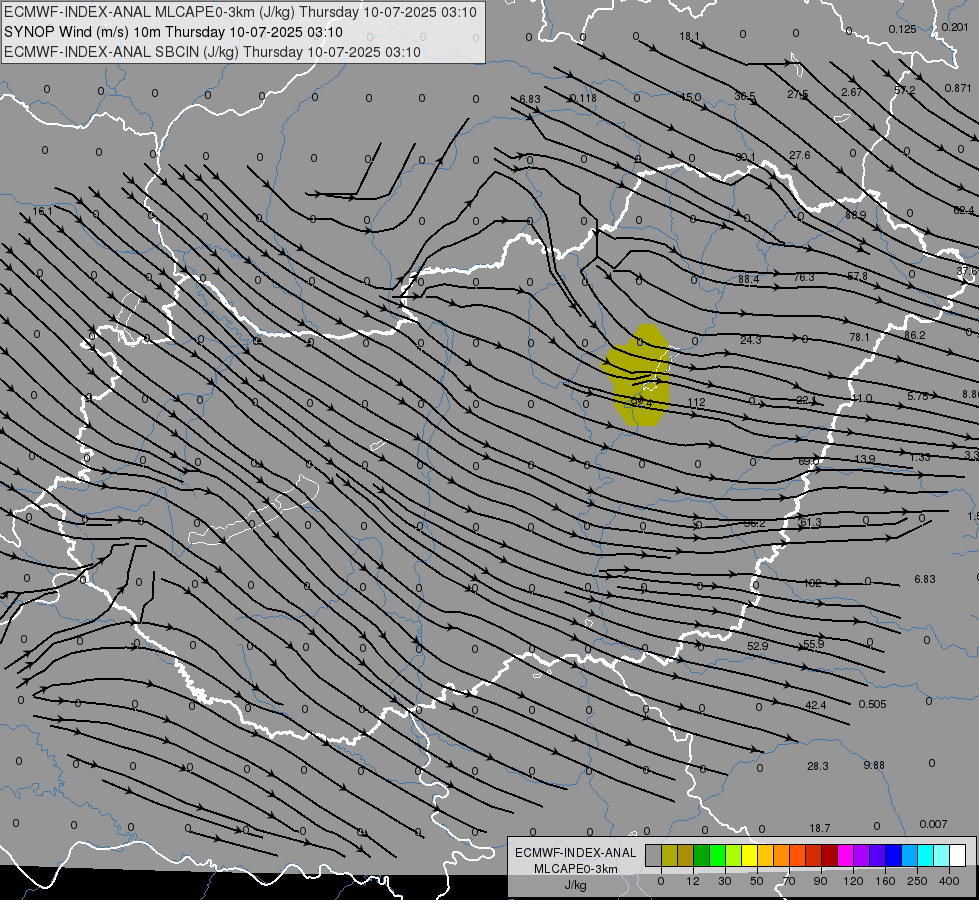
Task: Click the 'ECMWF-INDEX-ANAL MLCAPE0-3km' title line at top
Action: (240, 12)
